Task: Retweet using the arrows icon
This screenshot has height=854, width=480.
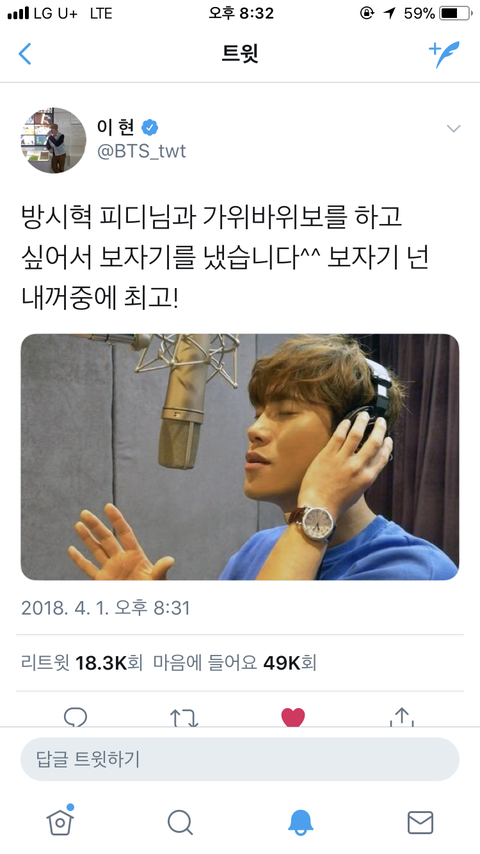Action: click(184, 718)
